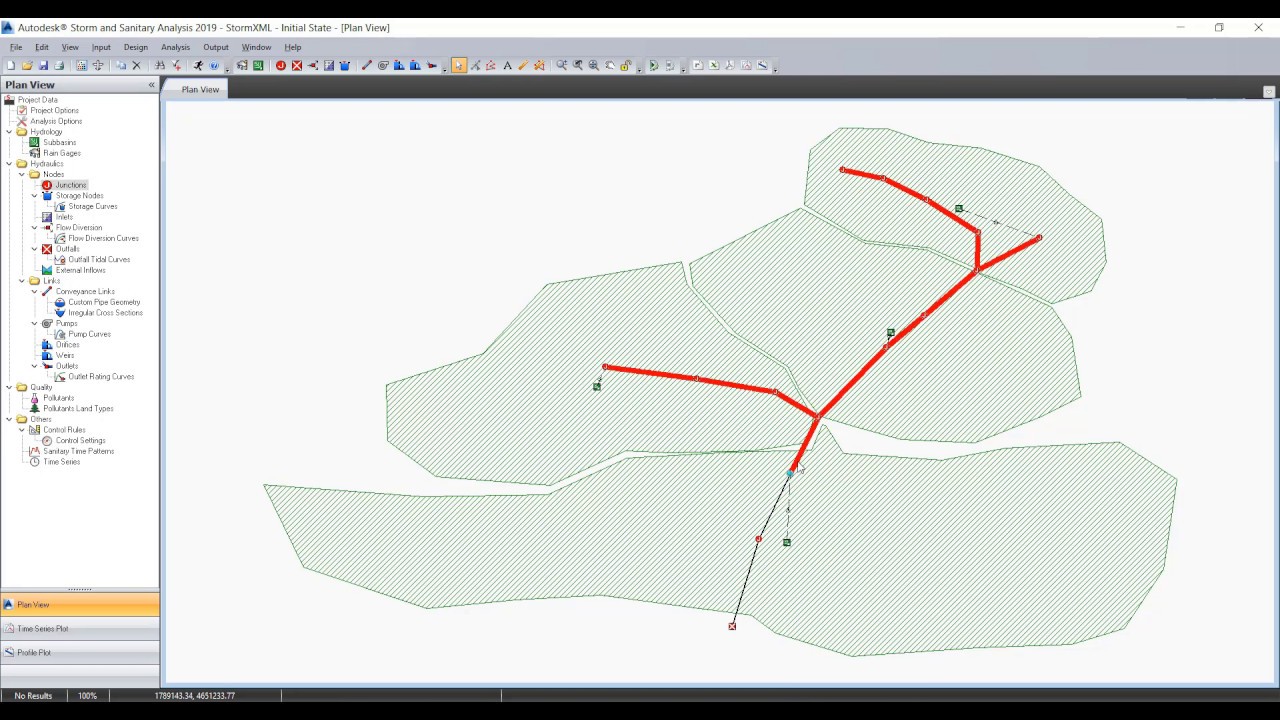1280x720 pixels.
Task: Select the Outlet tool in the toolbar
Action: click(x=431, y=66)
